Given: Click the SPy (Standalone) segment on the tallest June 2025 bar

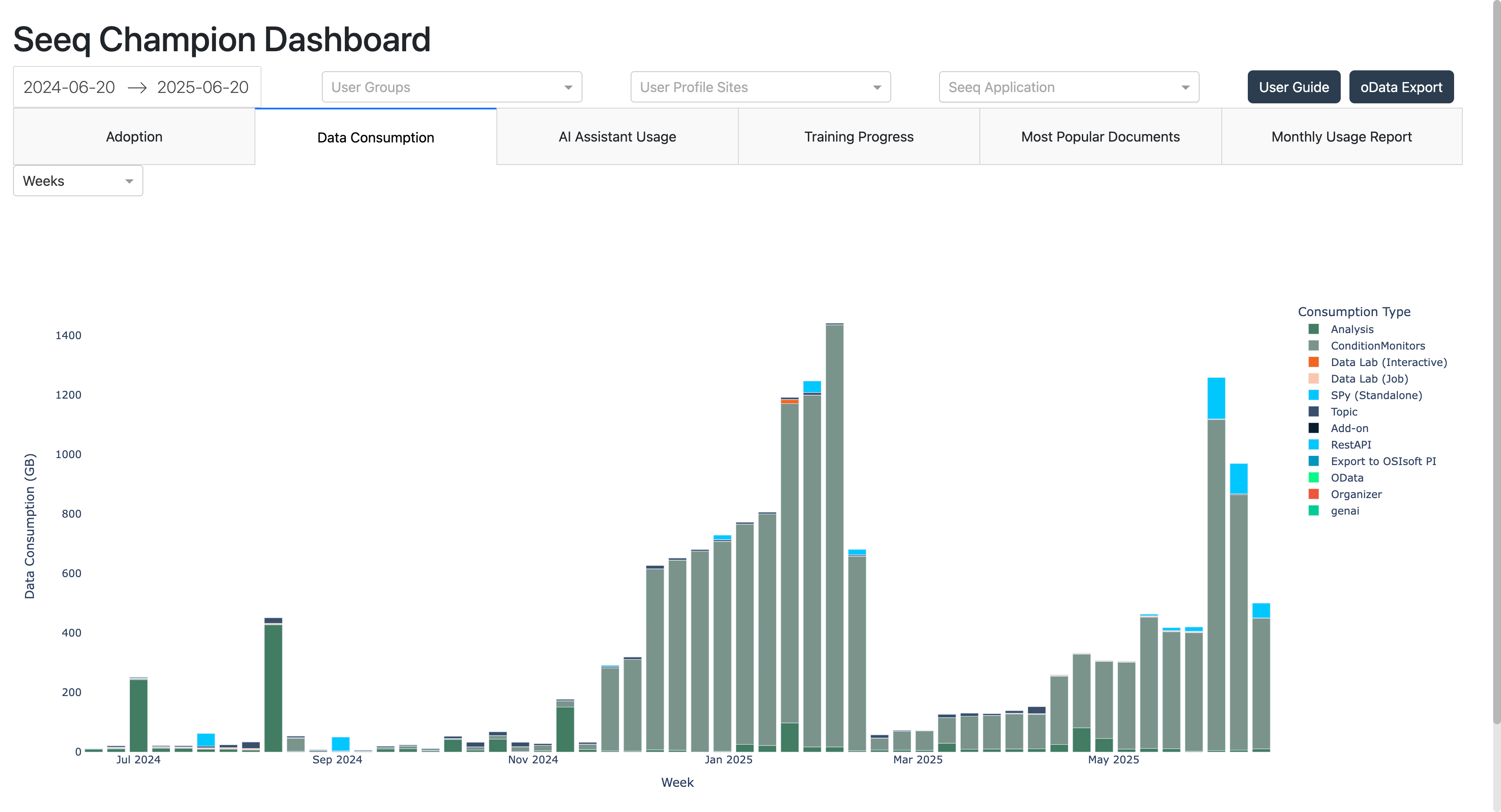Looking at the screenshot, I should click(x=1216, y=399).
